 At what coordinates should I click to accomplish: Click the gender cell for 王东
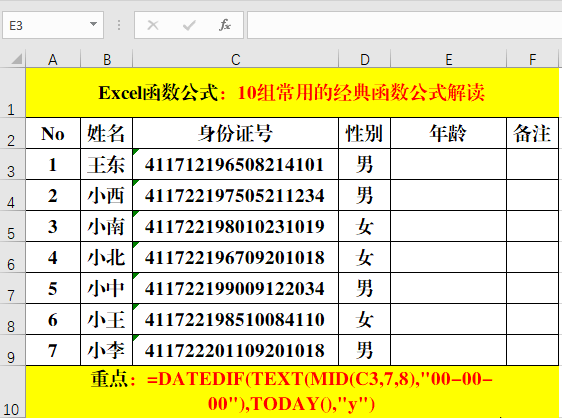pyautogui.click(x=365, y=164)
